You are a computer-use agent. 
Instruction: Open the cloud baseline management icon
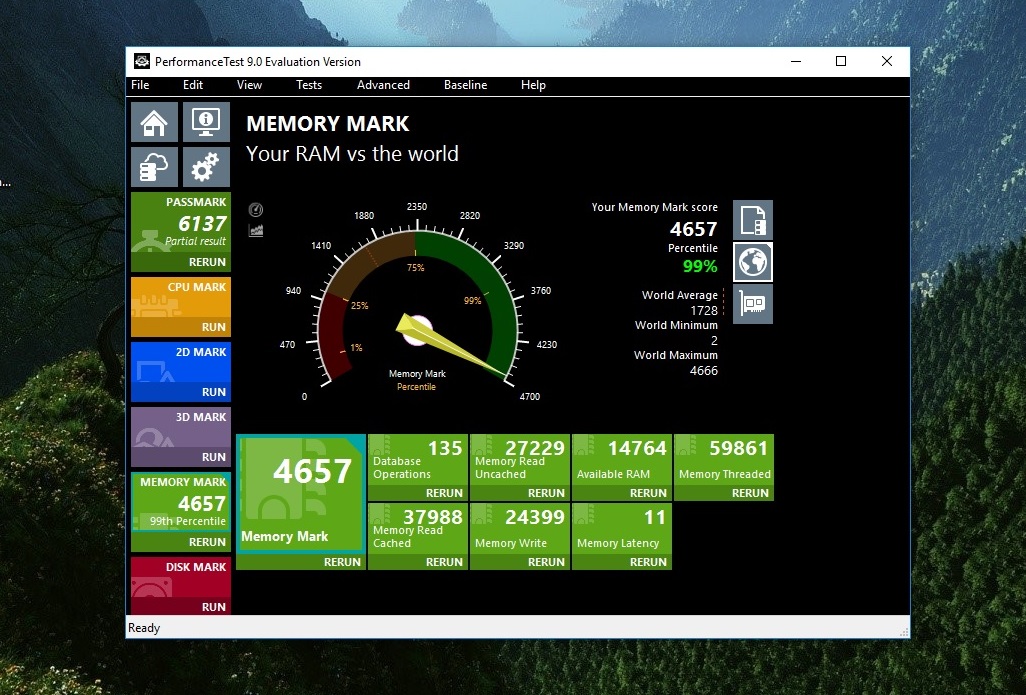[x=154, y=167]
